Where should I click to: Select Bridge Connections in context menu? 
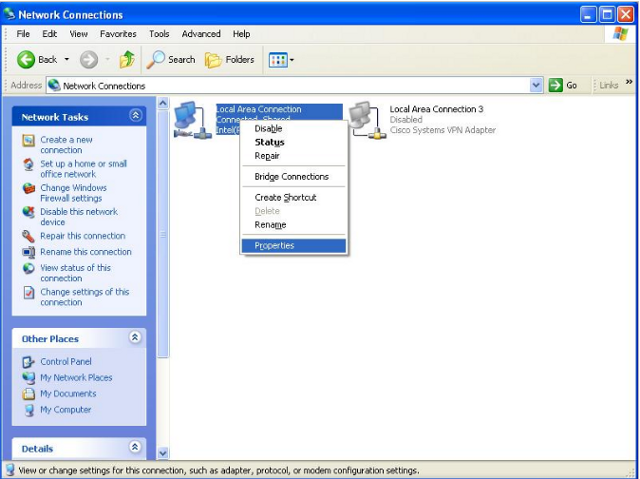coord(291,177)
